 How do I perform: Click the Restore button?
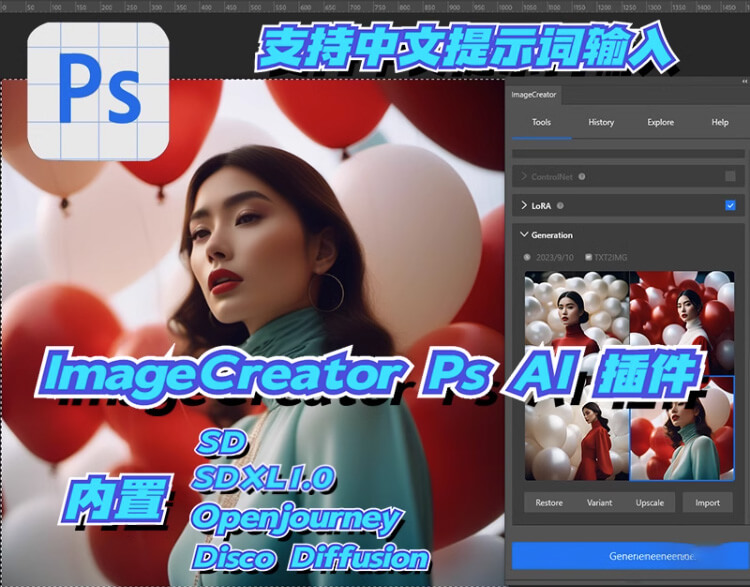[549, 503]
